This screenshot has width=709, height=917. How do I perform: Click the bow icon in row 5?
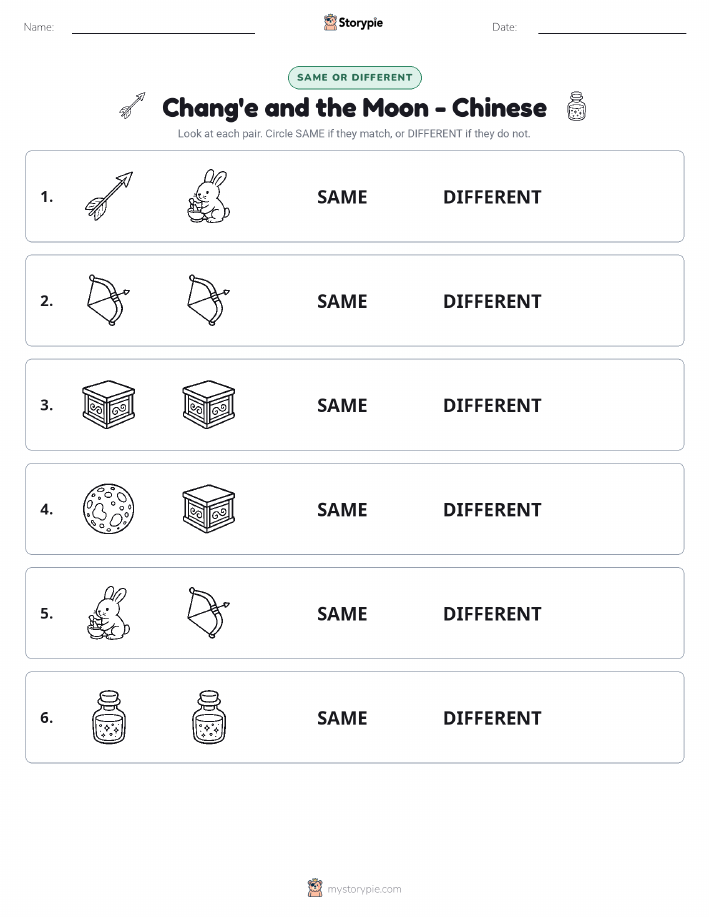(x=209, y=612)
